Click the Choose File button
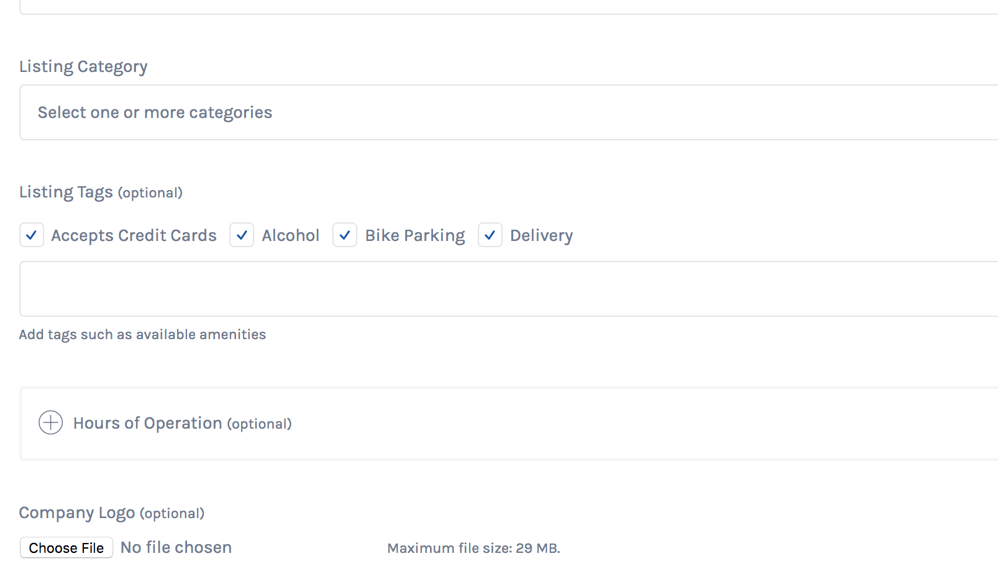 66,548
